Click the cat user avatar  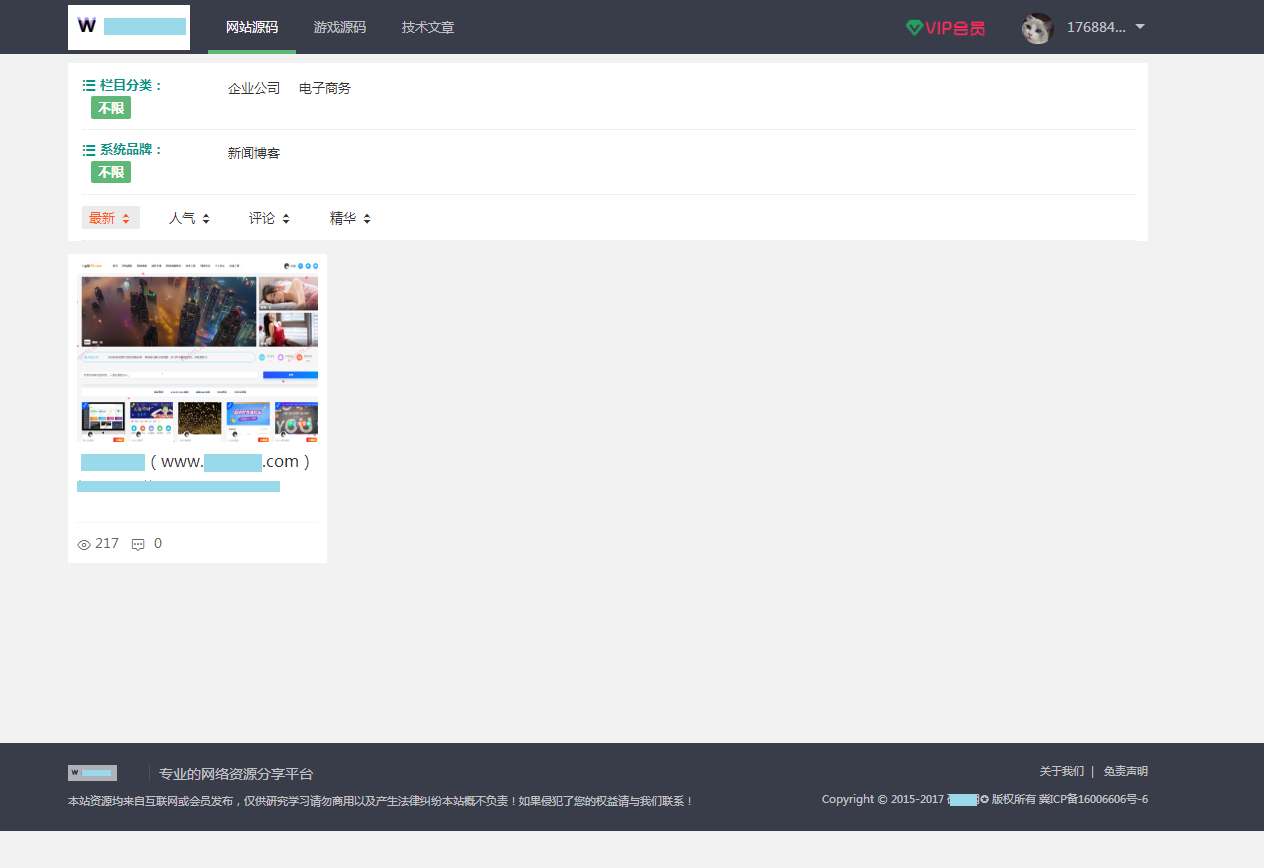pos(1037,28)
